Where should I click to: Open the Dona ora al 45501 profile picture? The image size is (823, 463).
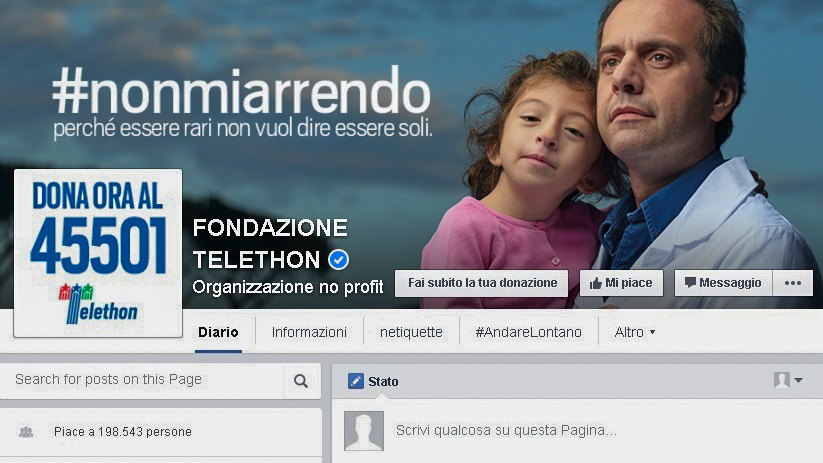pyautogui.click(x=98, y=253)
